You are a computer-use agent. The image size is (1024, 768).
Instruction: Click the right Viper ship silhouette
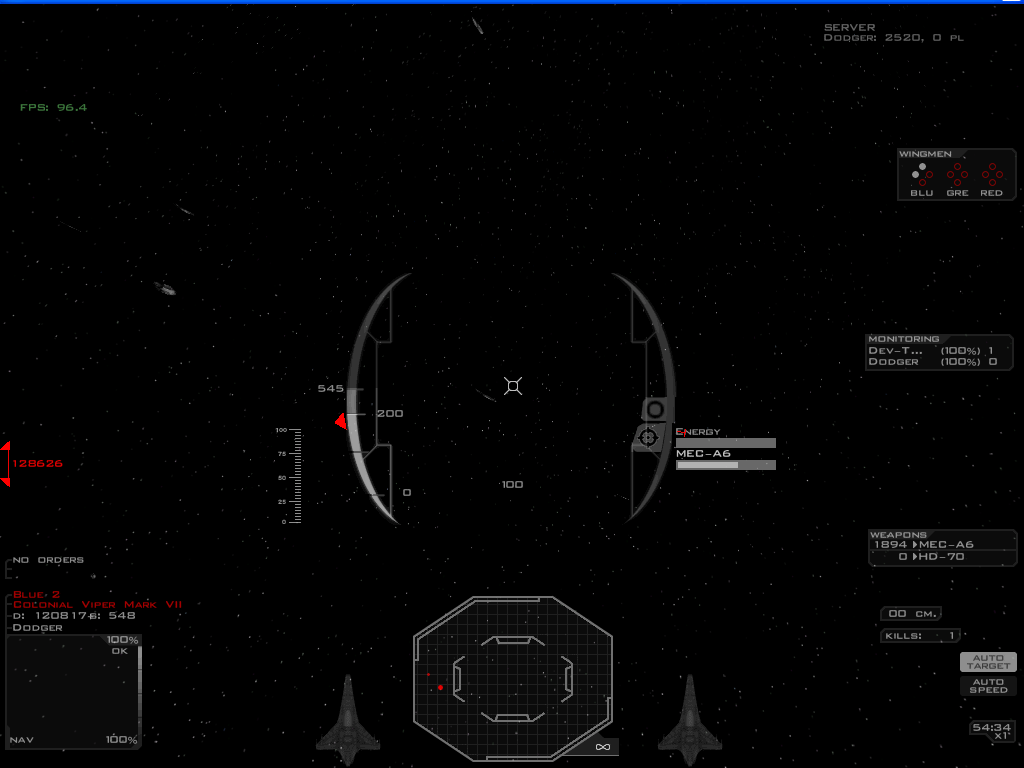[690, 719]
